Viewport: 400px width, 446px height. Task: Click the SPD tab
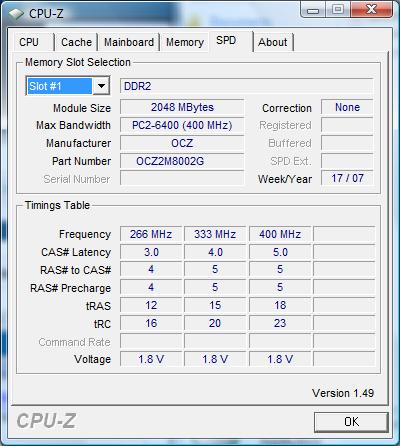pos(230,41)
